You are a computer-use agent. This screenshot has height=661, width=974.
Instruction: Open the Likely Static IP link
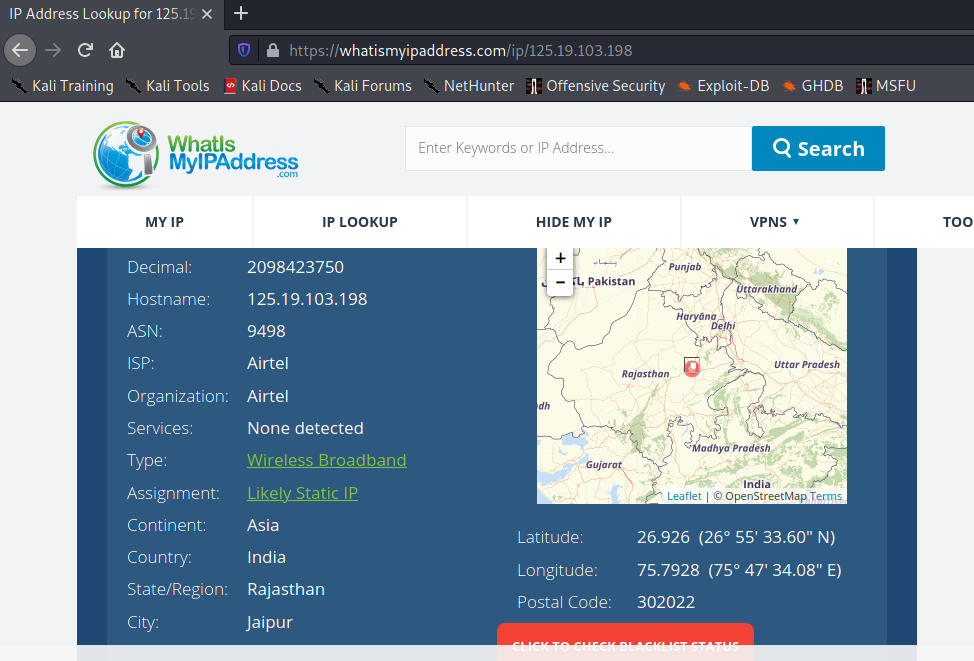(x=303, y=493)
